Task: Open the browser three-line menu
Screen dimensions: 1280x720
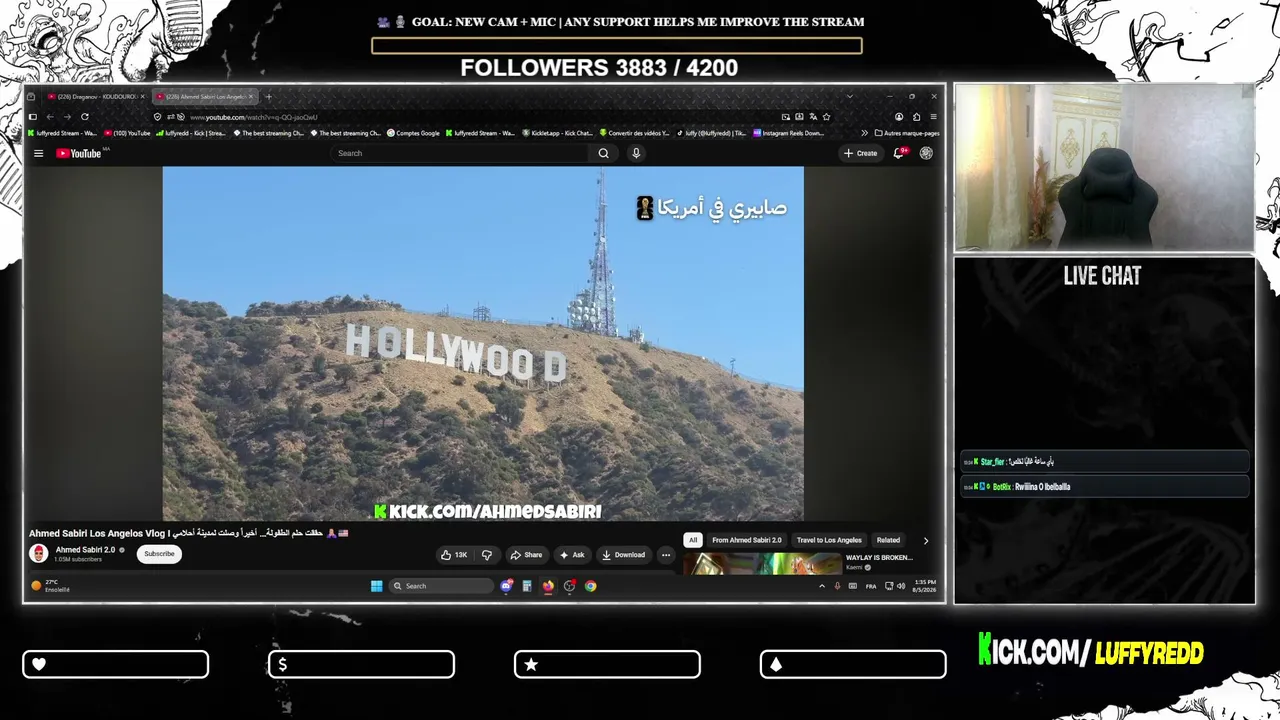Action: click(933, 117)
